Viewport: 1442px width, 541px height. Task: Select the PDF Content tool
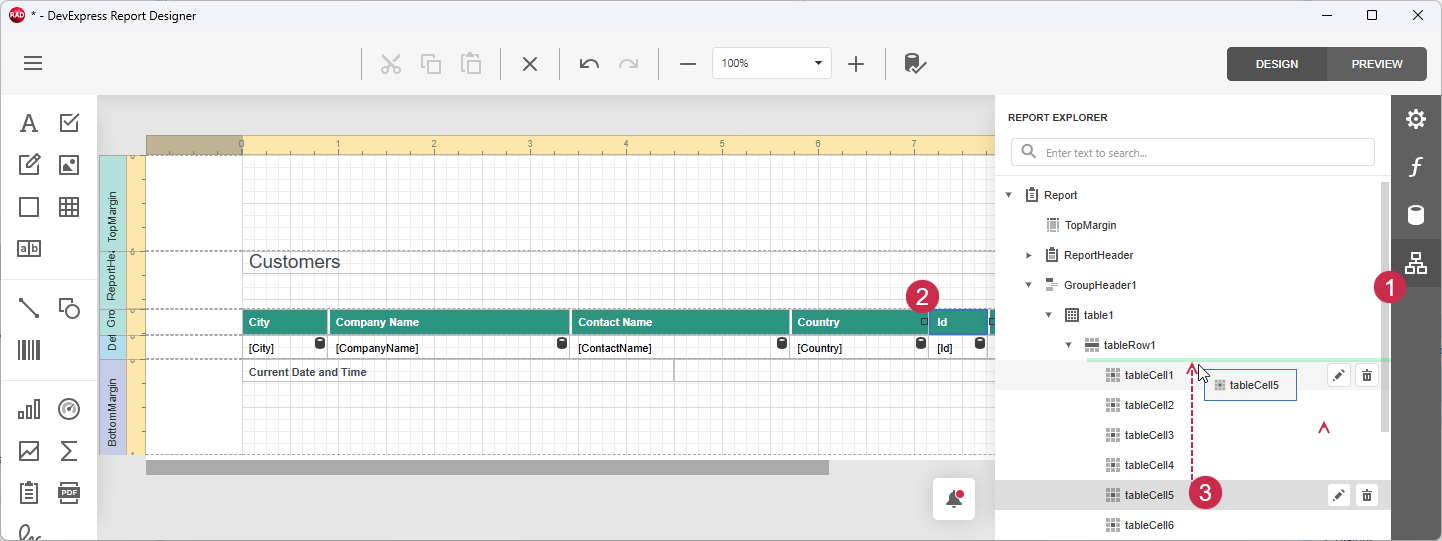click(x=69, y=493)
